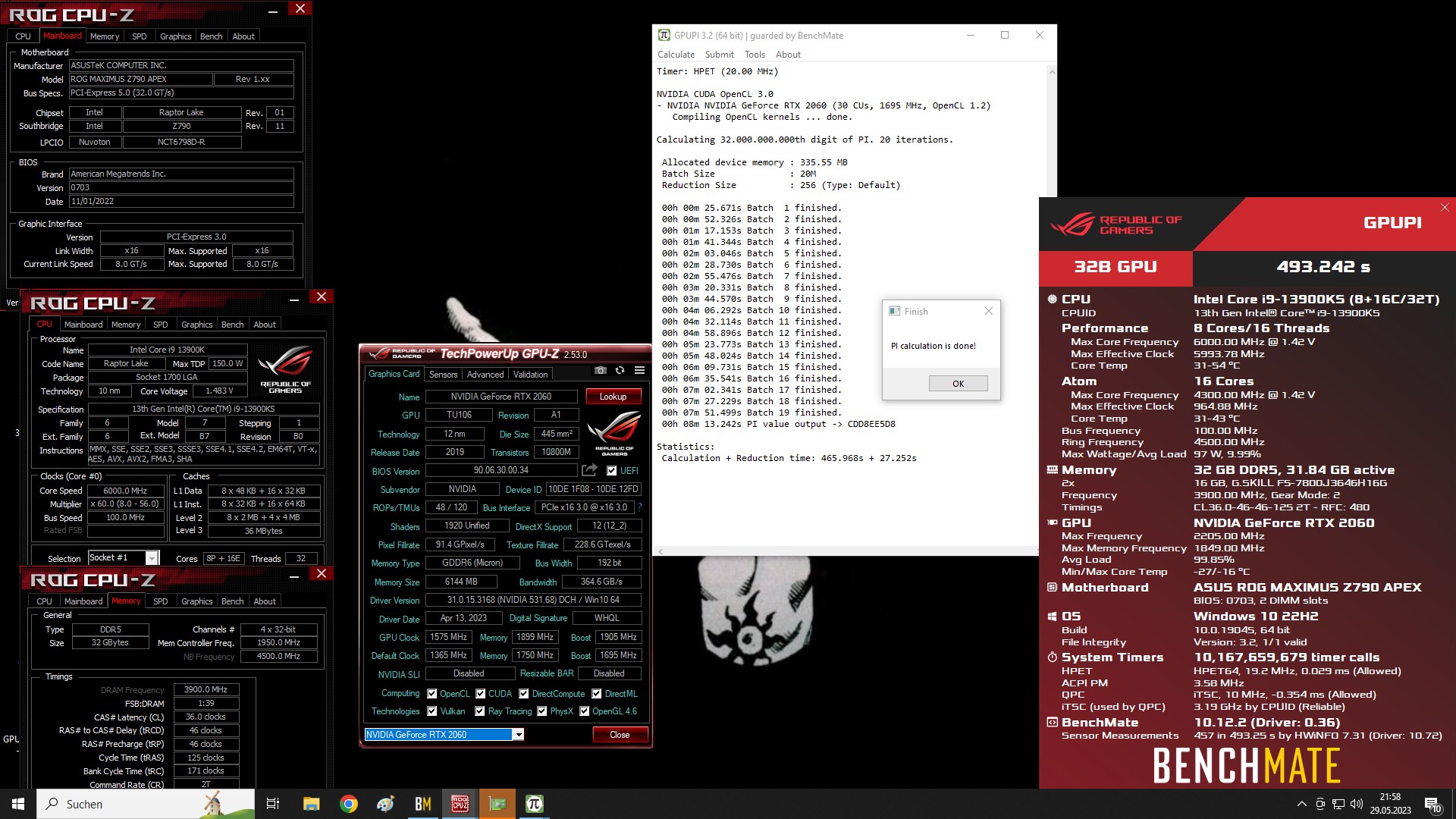Open GPU-Z taskbar icon

497,804
